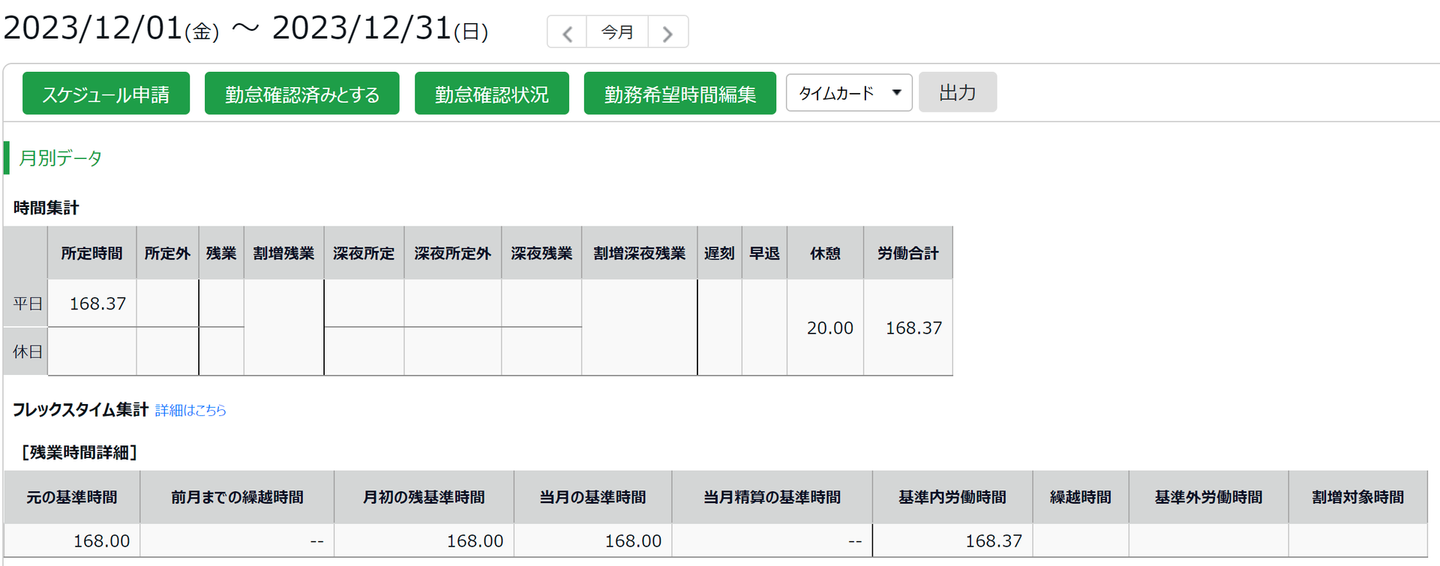Click the 休日 row label

[27, 352]
